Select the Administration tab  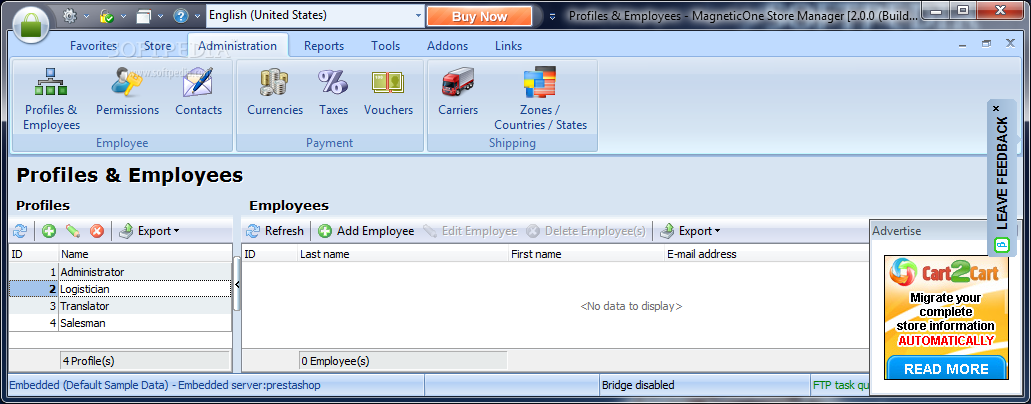237,46
